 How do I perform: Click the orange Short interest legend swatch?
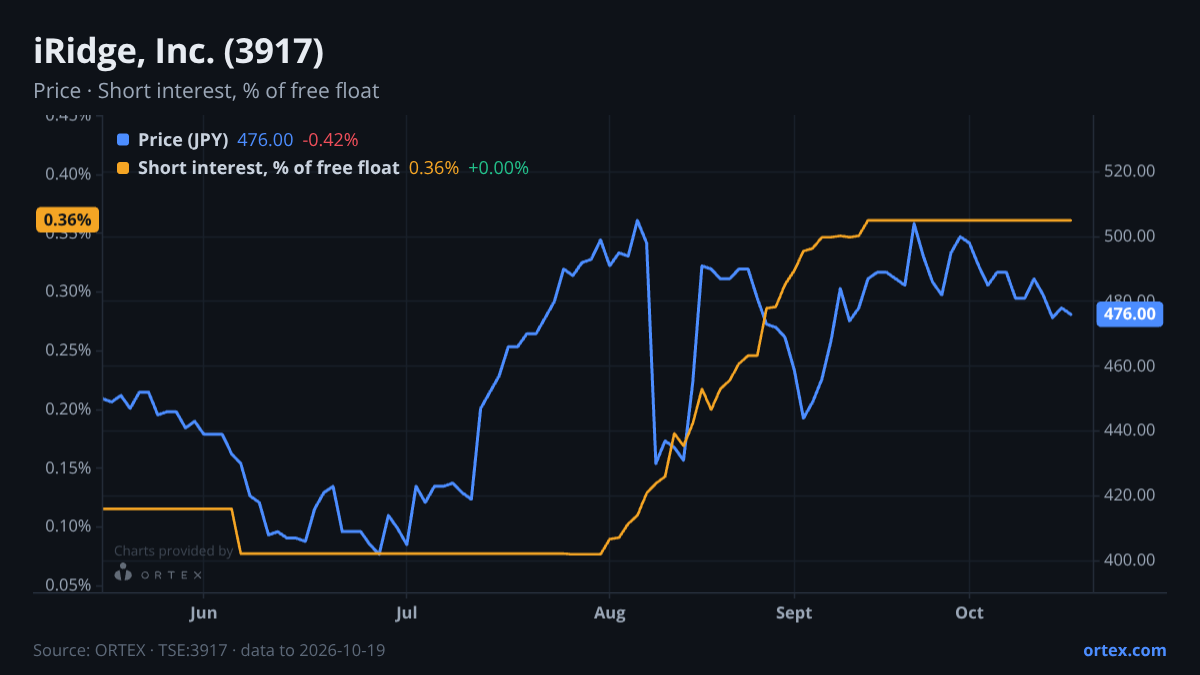[123, 168]
